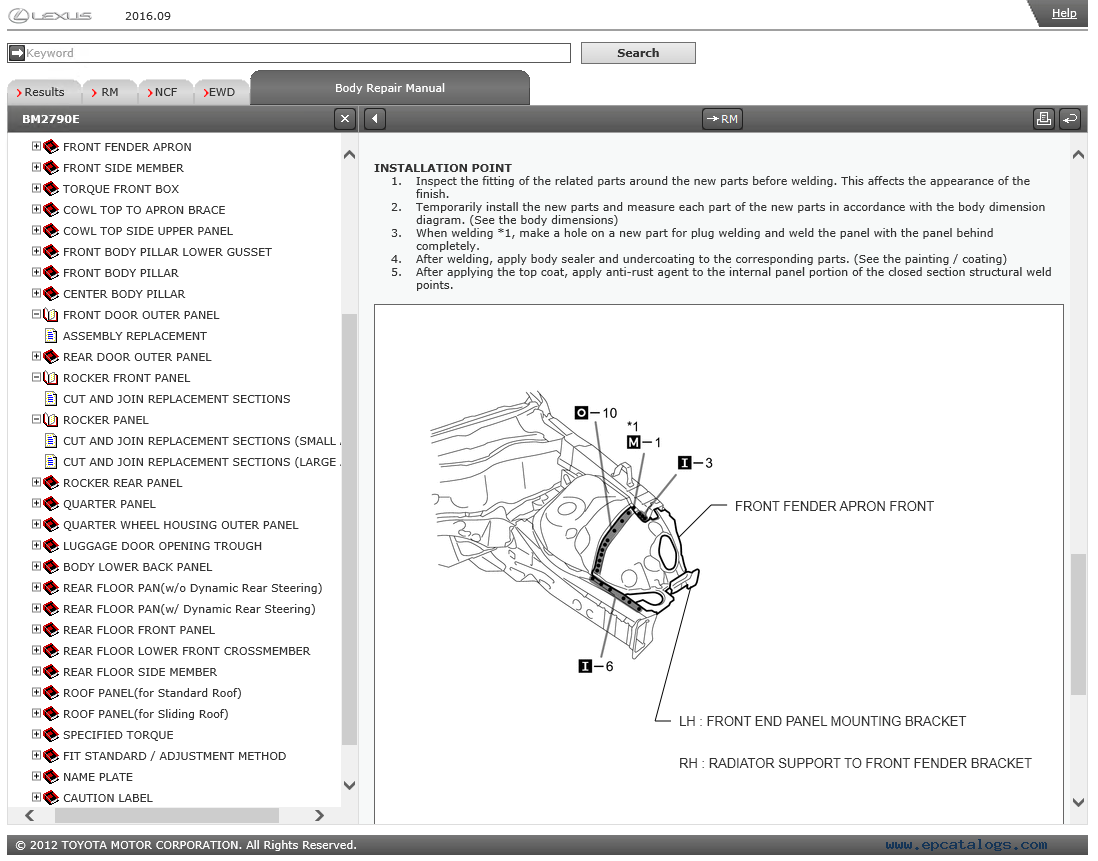Select the Body Repair Manual tab
Image resolution: width=1098 pixels, height=861 pixels.
tap(389, 88)
